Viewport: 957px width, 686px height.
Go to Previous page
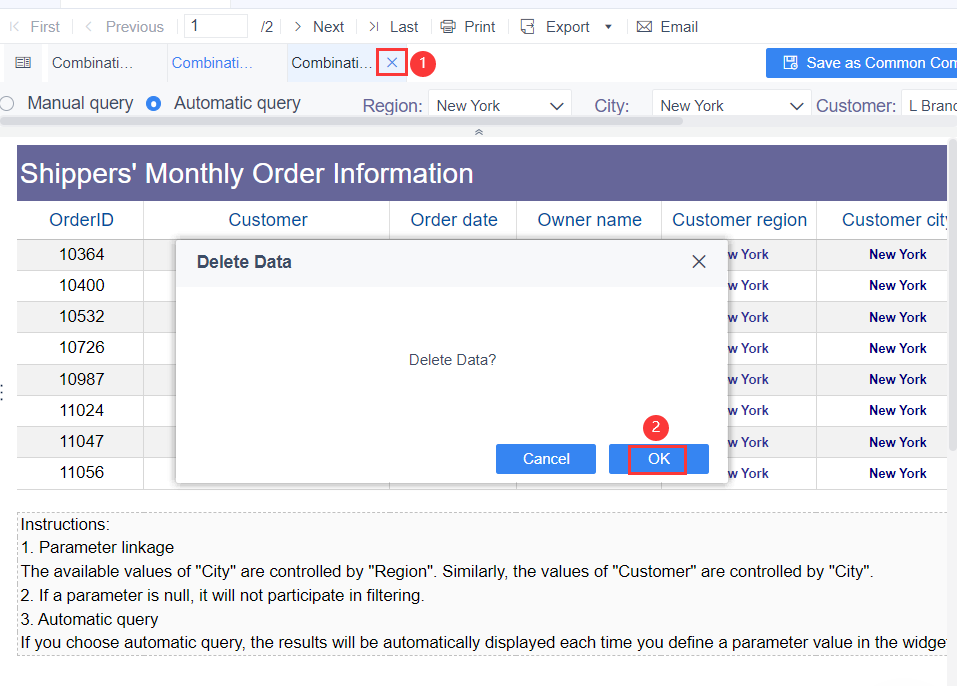125,27
